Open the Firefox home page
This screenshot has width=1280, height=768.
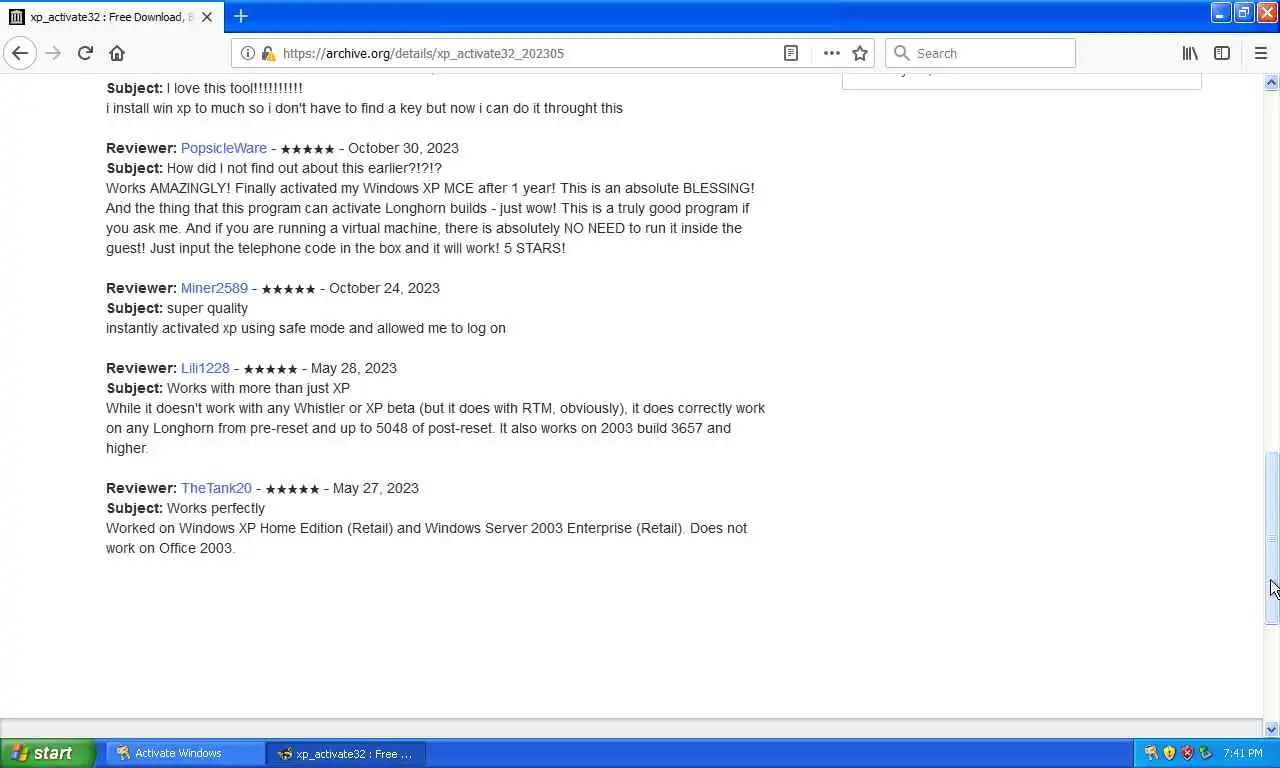pos(117,53)
